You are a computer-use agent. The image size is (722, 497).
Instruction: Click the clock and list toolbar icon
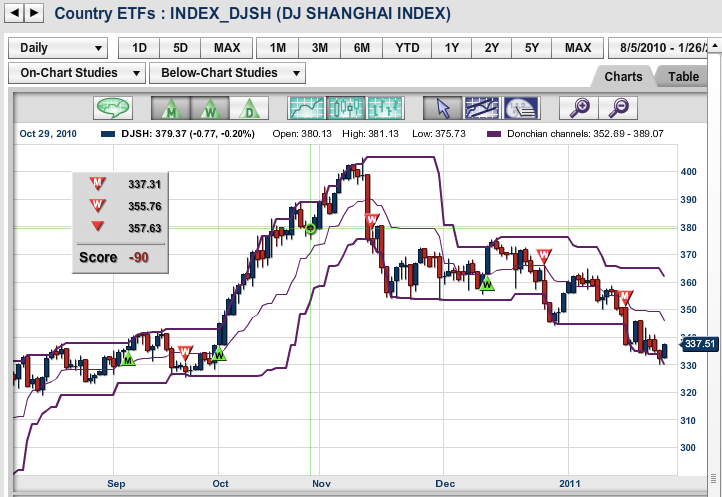[521, 107]
